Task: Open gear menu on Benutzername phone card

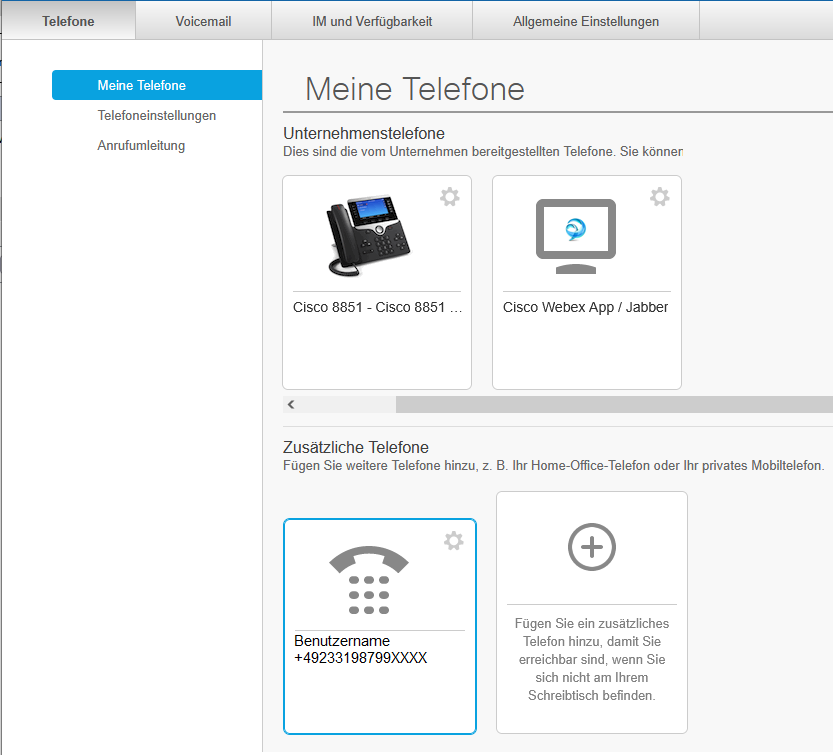Action: (454, 541)
